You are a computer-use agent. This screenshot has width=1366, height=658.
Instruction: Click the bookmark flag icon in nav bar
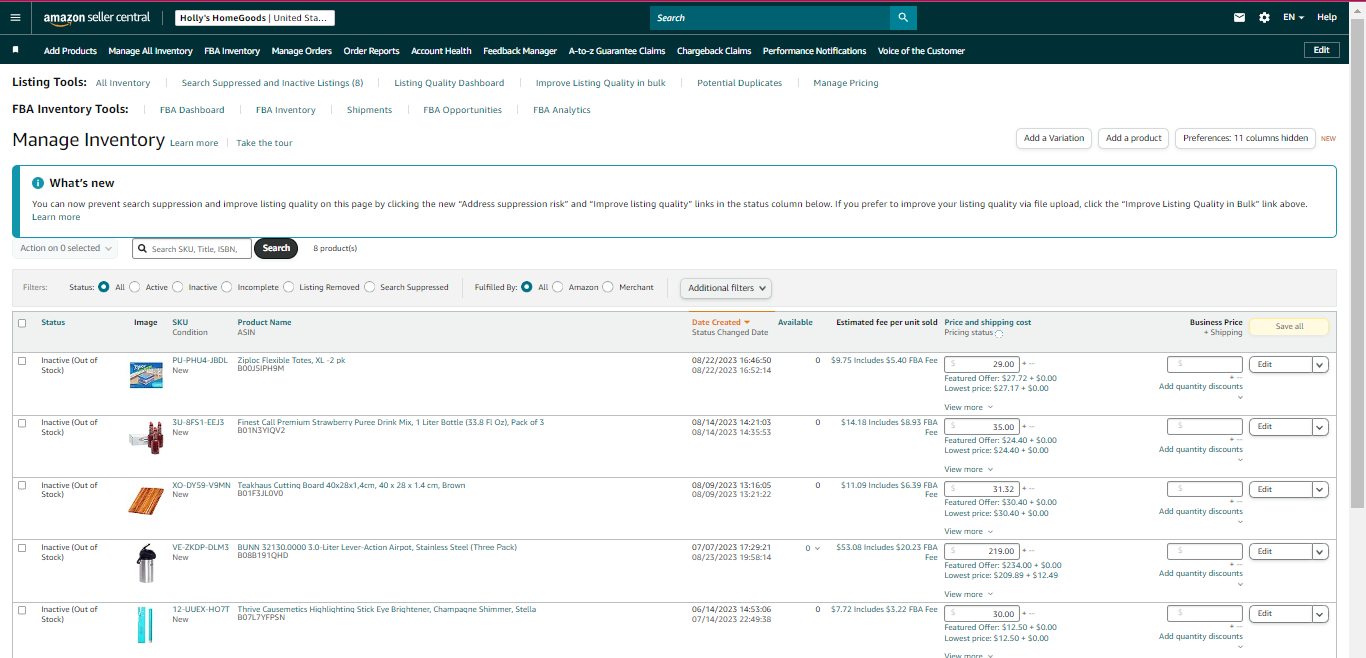point(15,50)
